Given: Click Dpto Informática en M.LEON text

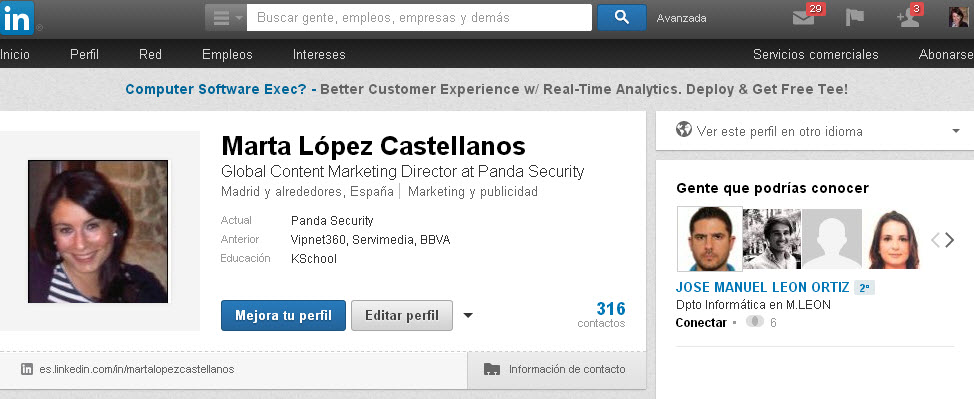Looking at the screenshot, I should click(x=753, y=305).
